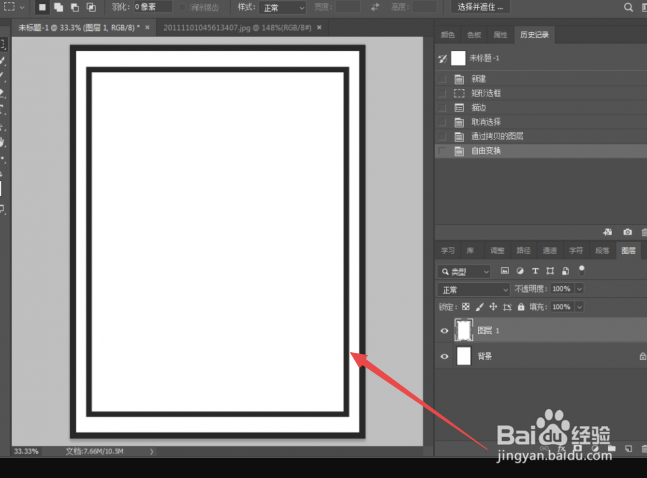Screen dimensions: 647x478
Task: Select the rectangular marquee tool preset icon
Action: tap(9, 7)
